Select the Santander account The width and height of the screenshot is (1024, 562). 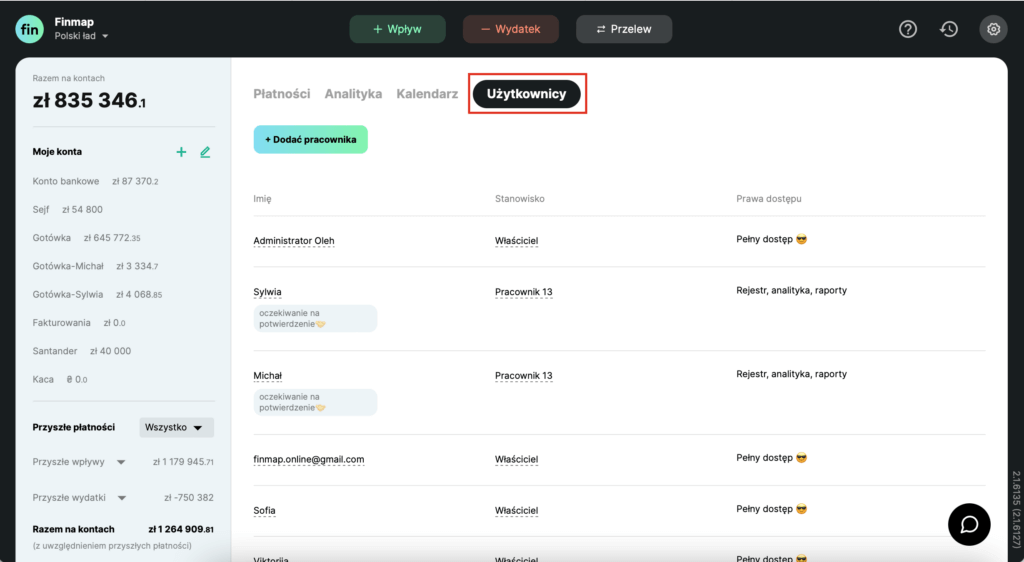coord(82,351)
